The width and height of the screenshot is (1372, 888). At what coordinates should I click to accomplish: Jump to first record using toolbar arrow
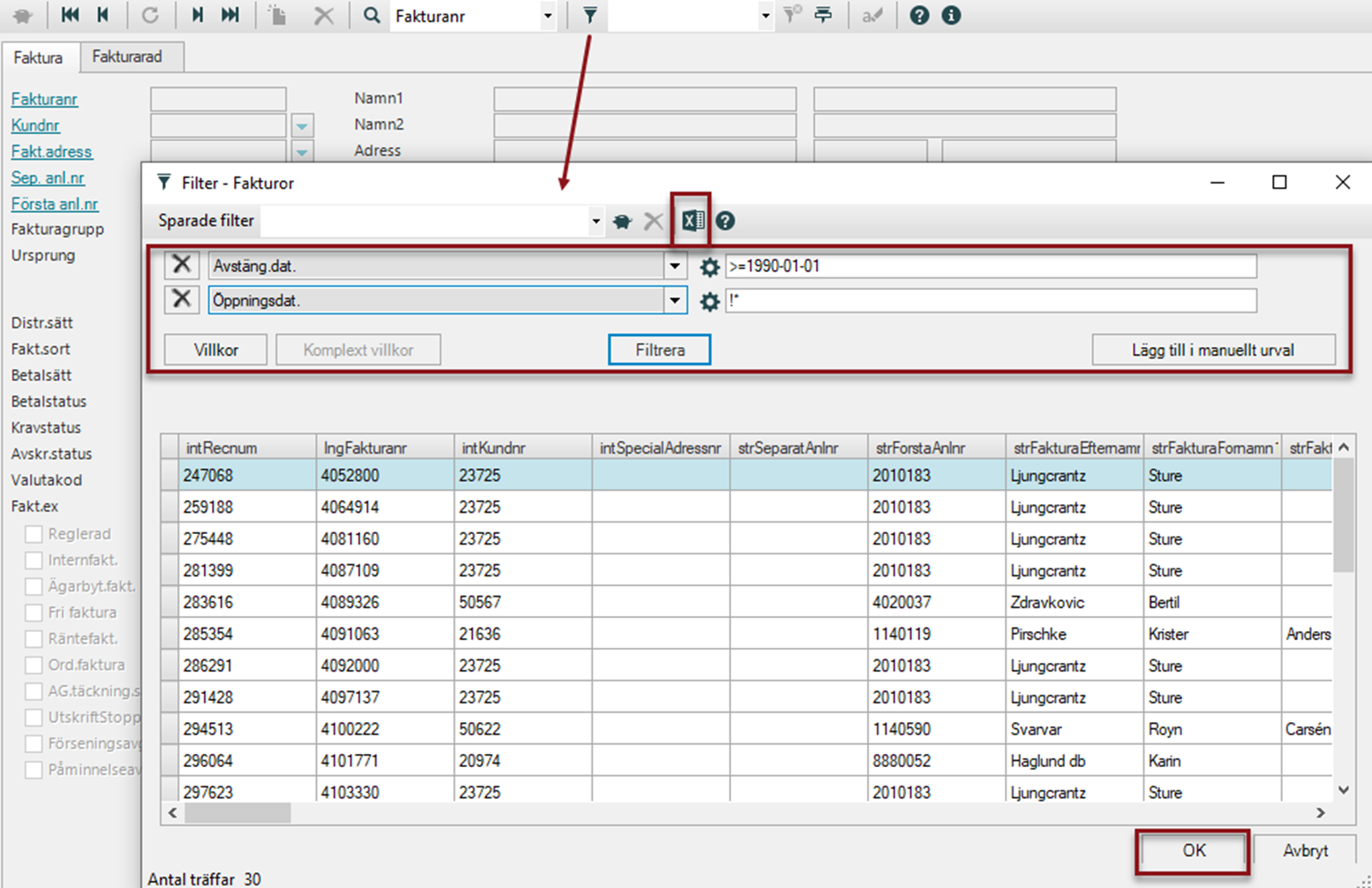click(x=70, y=16)
